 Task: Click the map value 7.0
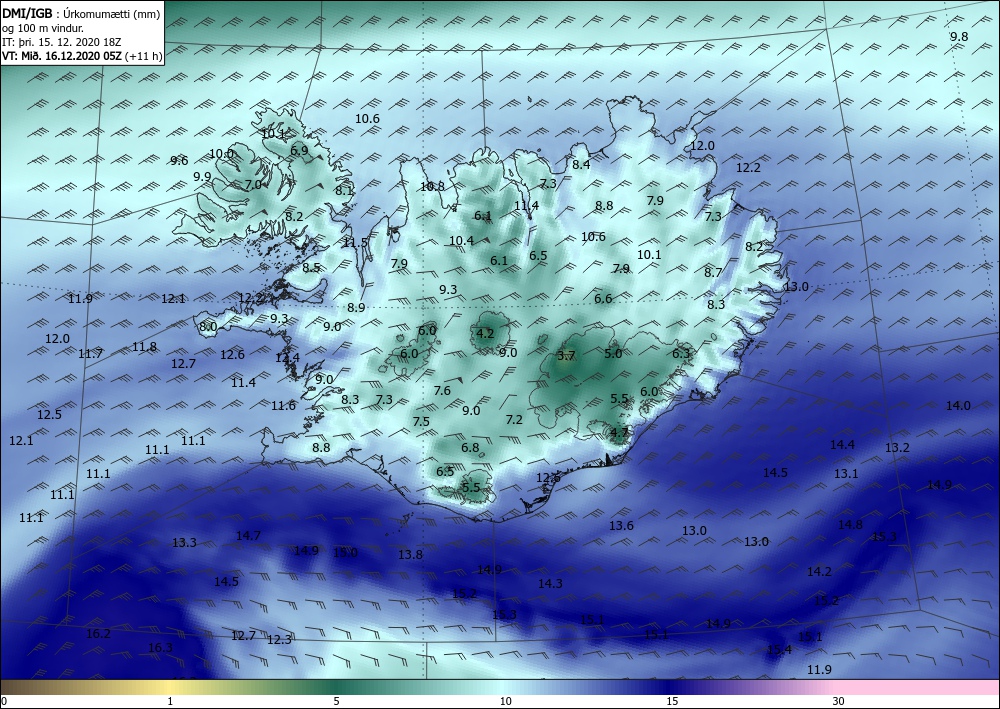tap(253, 184)
